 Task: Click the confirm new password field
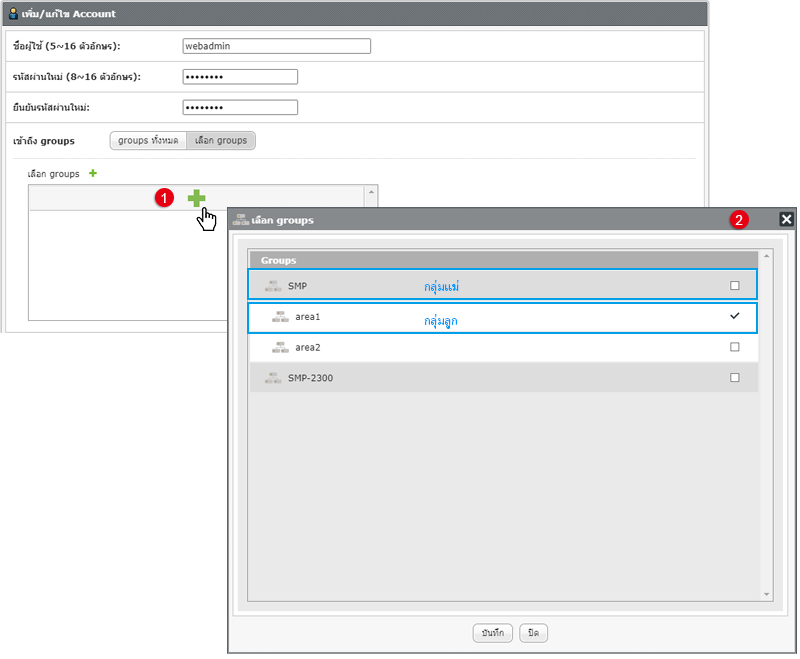(240, 107)
